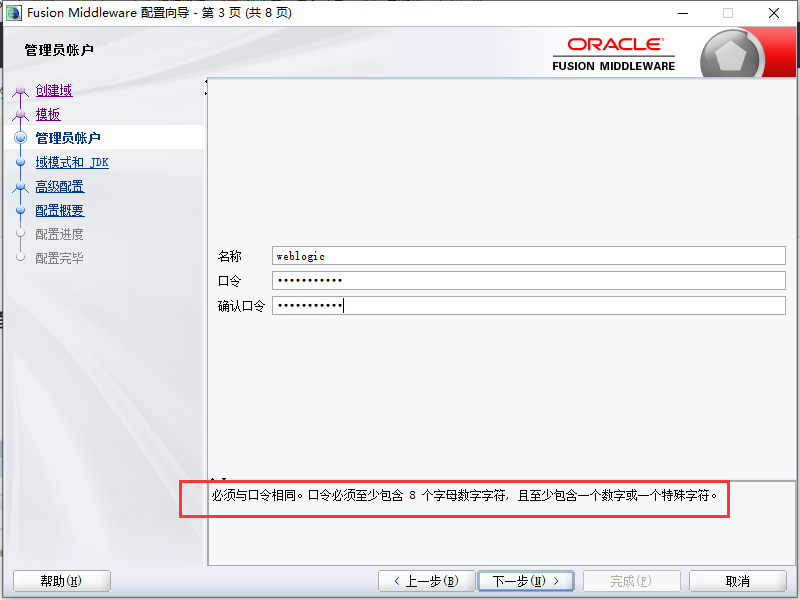Collapse the navigation pane with splitter arrow
The width and height of the screenshot is (800, 600).
point(206,82)
